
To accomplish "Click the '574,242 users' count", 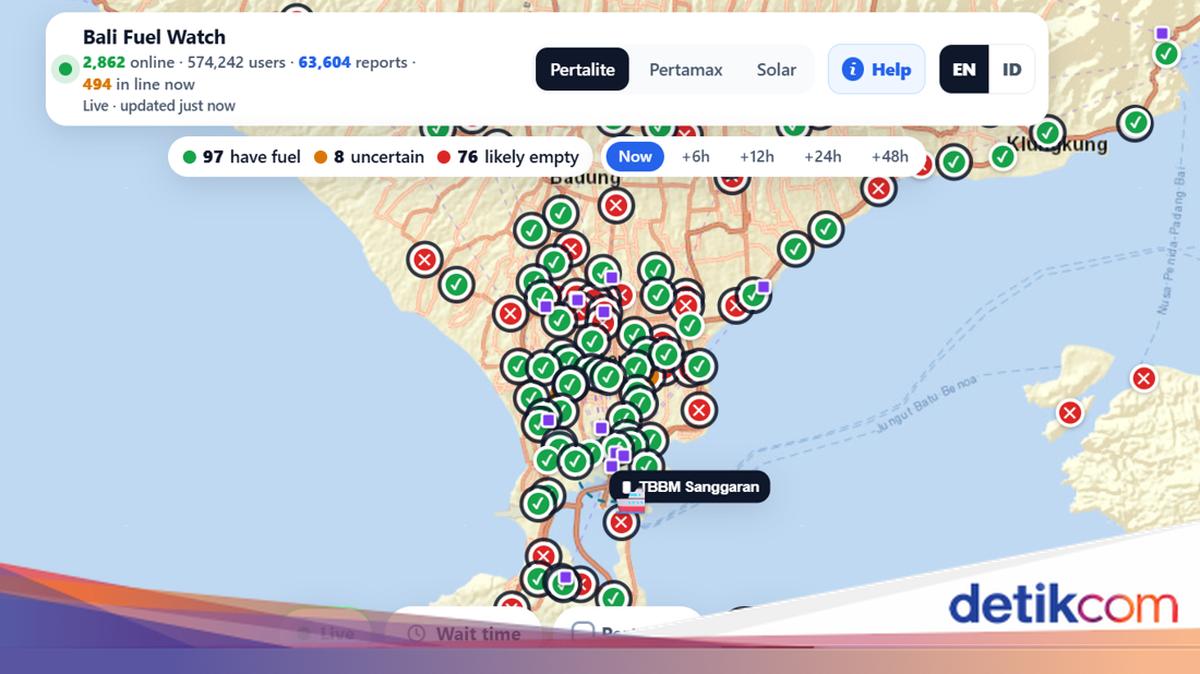I will click(x=237, y=62).
